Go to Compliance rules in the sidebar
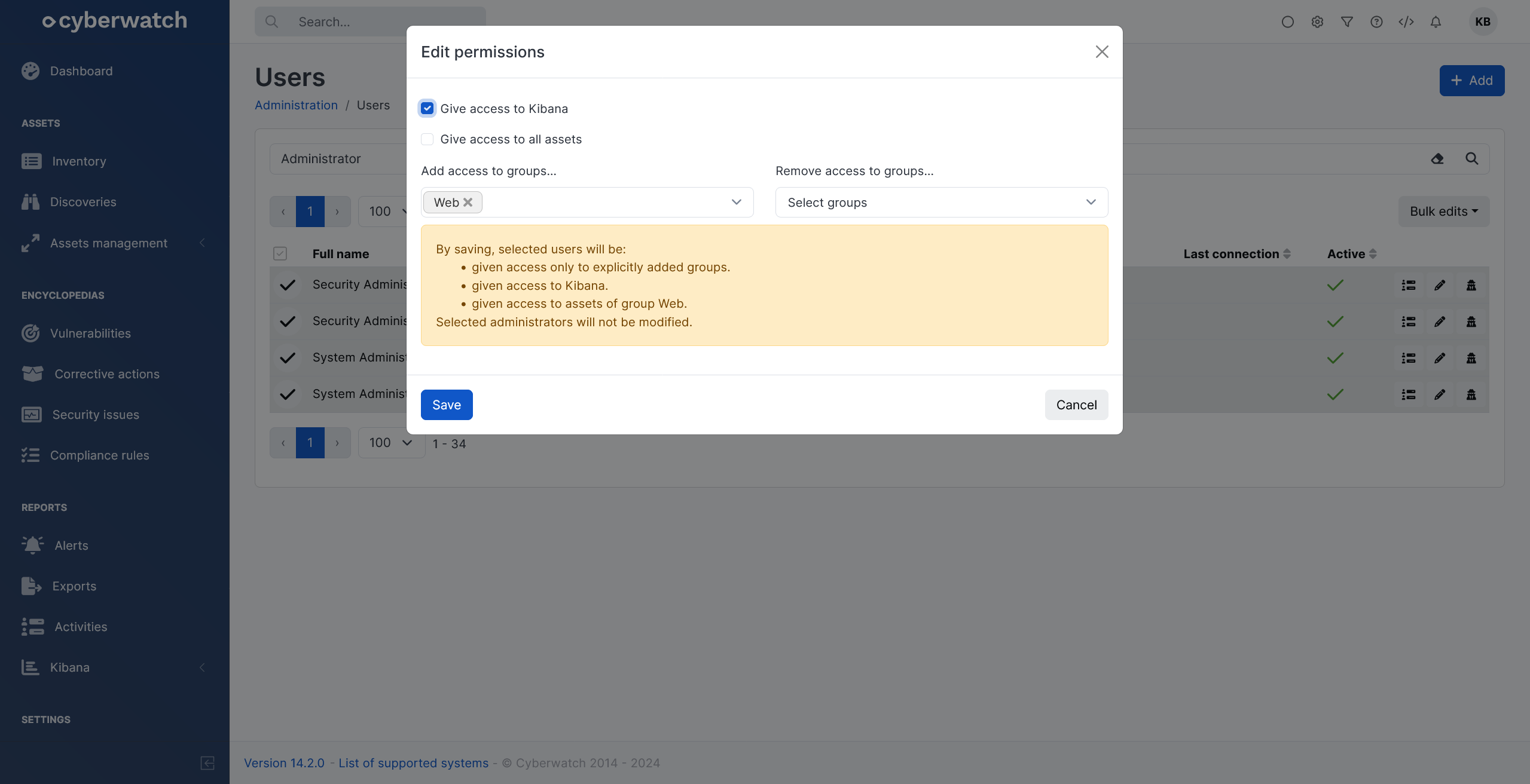This screenshot has height=784, width=1530. [x=99, y=455]
